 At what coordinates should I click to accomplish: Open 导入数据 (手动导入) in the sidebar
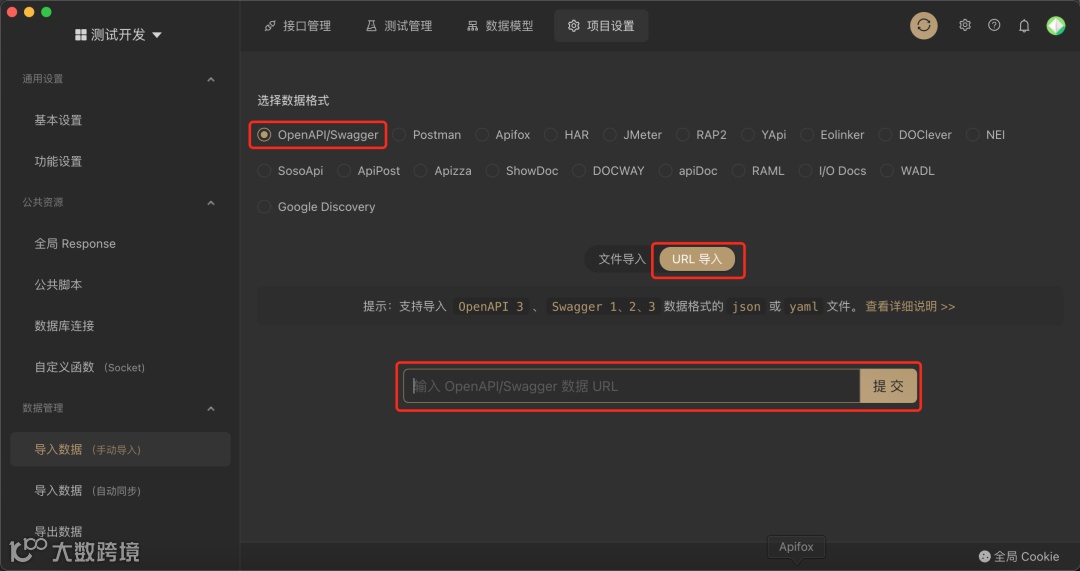click(121, 450)
